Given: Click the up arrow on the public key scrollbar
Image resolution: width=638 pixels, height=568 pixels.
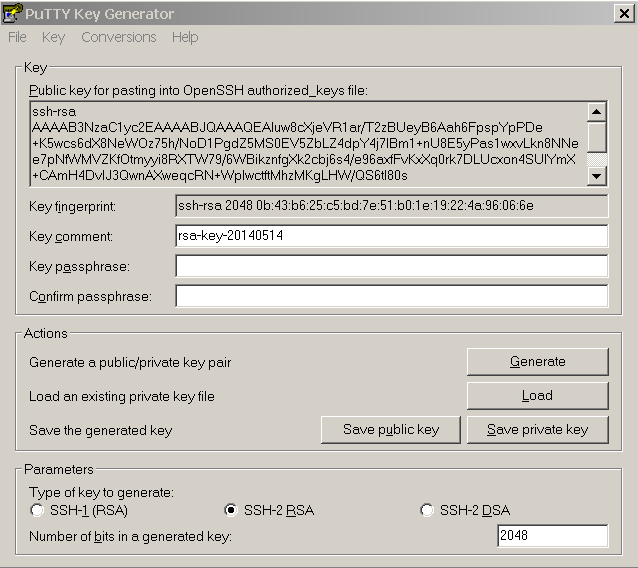Looking at the screenshot, I should click(596, 111).
